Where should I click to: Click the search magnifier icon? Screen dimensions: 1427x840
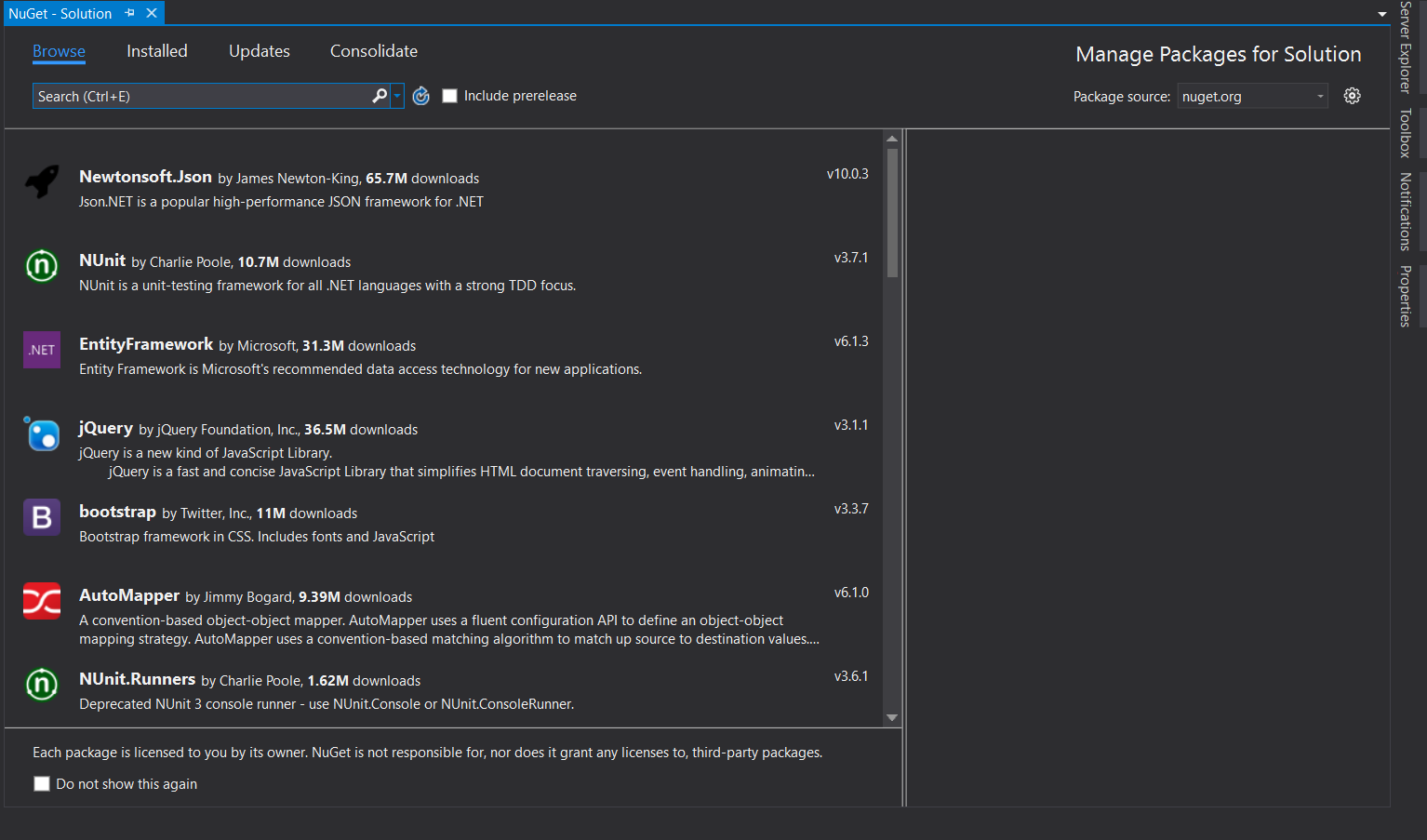tap(380, 96)
